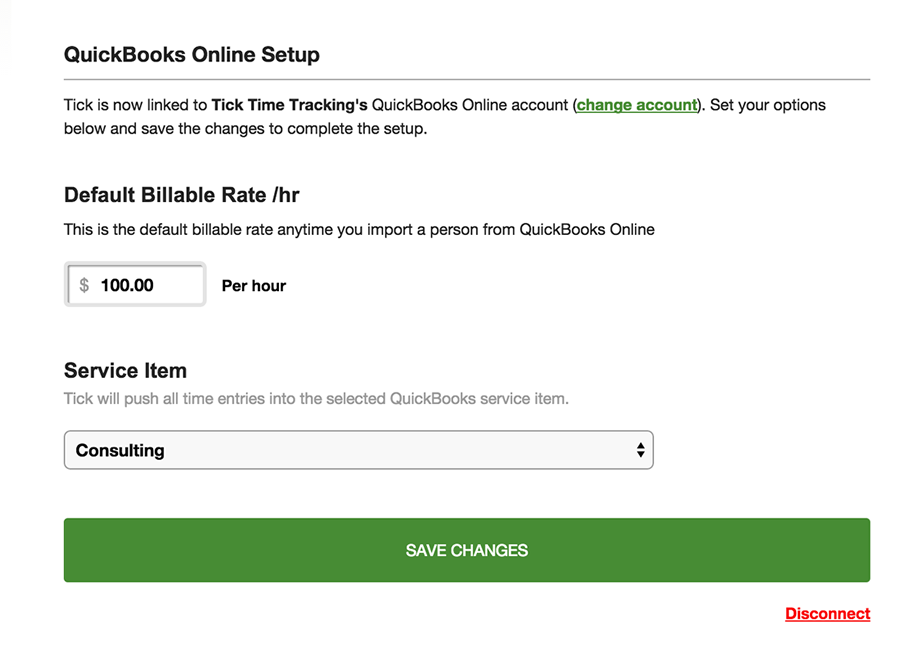Viewport: 900px width, 652px height.
Task: Click the bold Tick Time Tracking's text
Action: pyautogui.click(x=289, y=105)
